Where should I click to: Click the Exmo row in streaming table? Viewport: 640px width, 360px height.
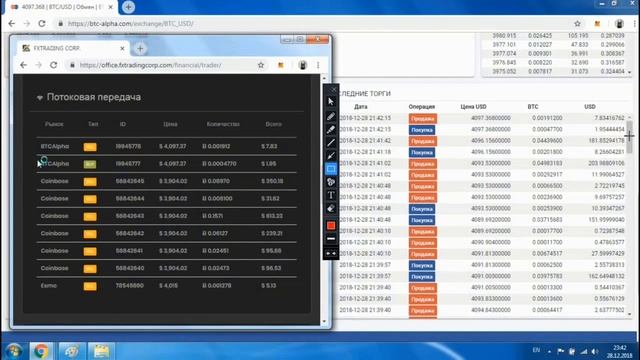coord(167,286)
